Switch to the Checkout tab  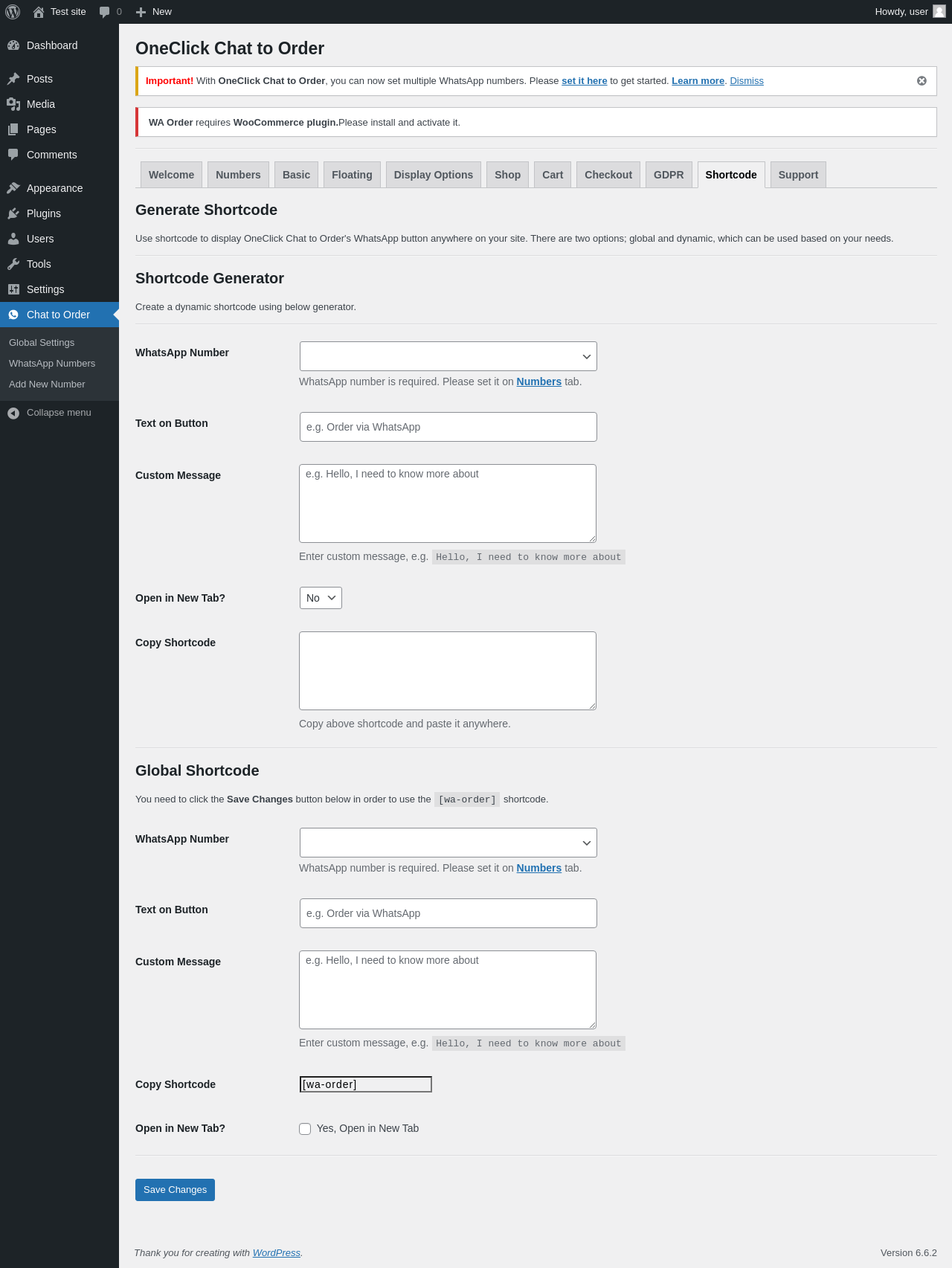pyautogui.click(x=608, y=175)
